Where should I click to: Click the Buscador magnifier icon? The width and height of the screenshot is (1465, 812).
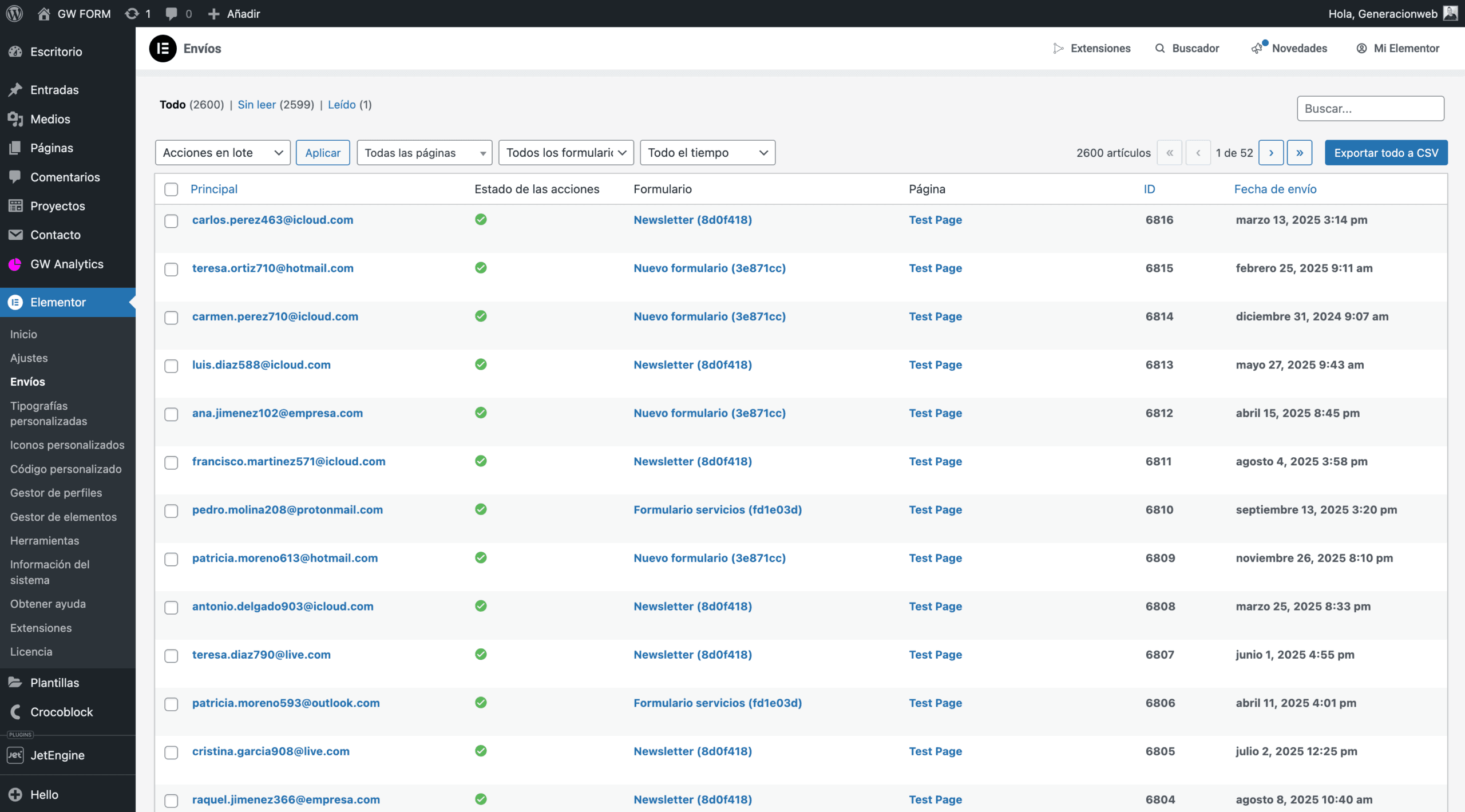tap(1160, 49)
